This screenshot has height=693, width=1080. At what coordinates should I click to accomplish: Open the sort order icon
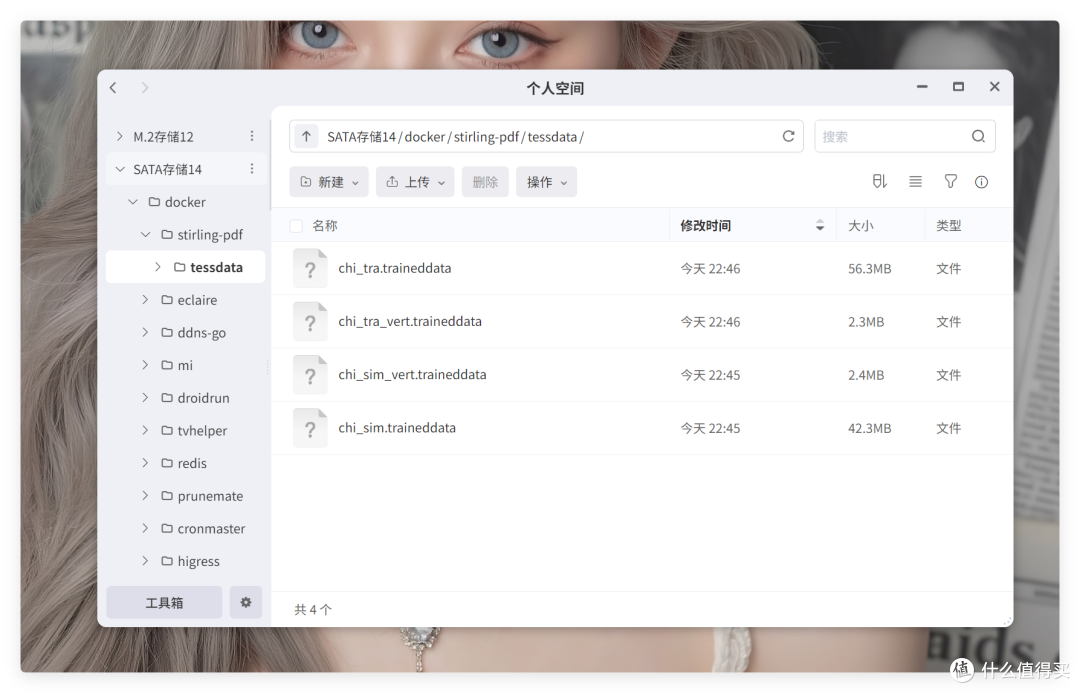880,182
